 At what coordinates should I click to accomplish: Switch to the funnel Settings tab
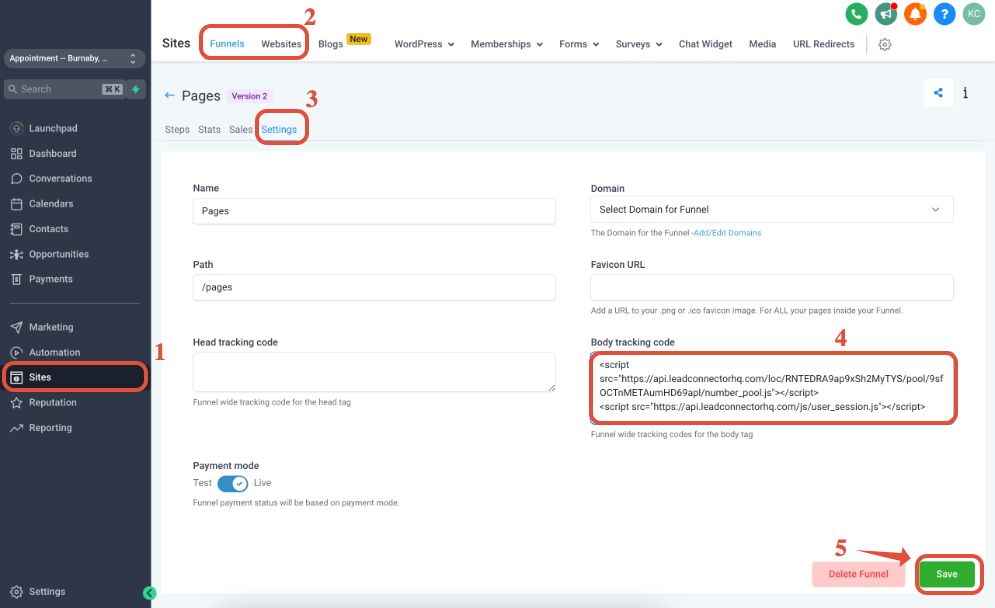(279, 129)
